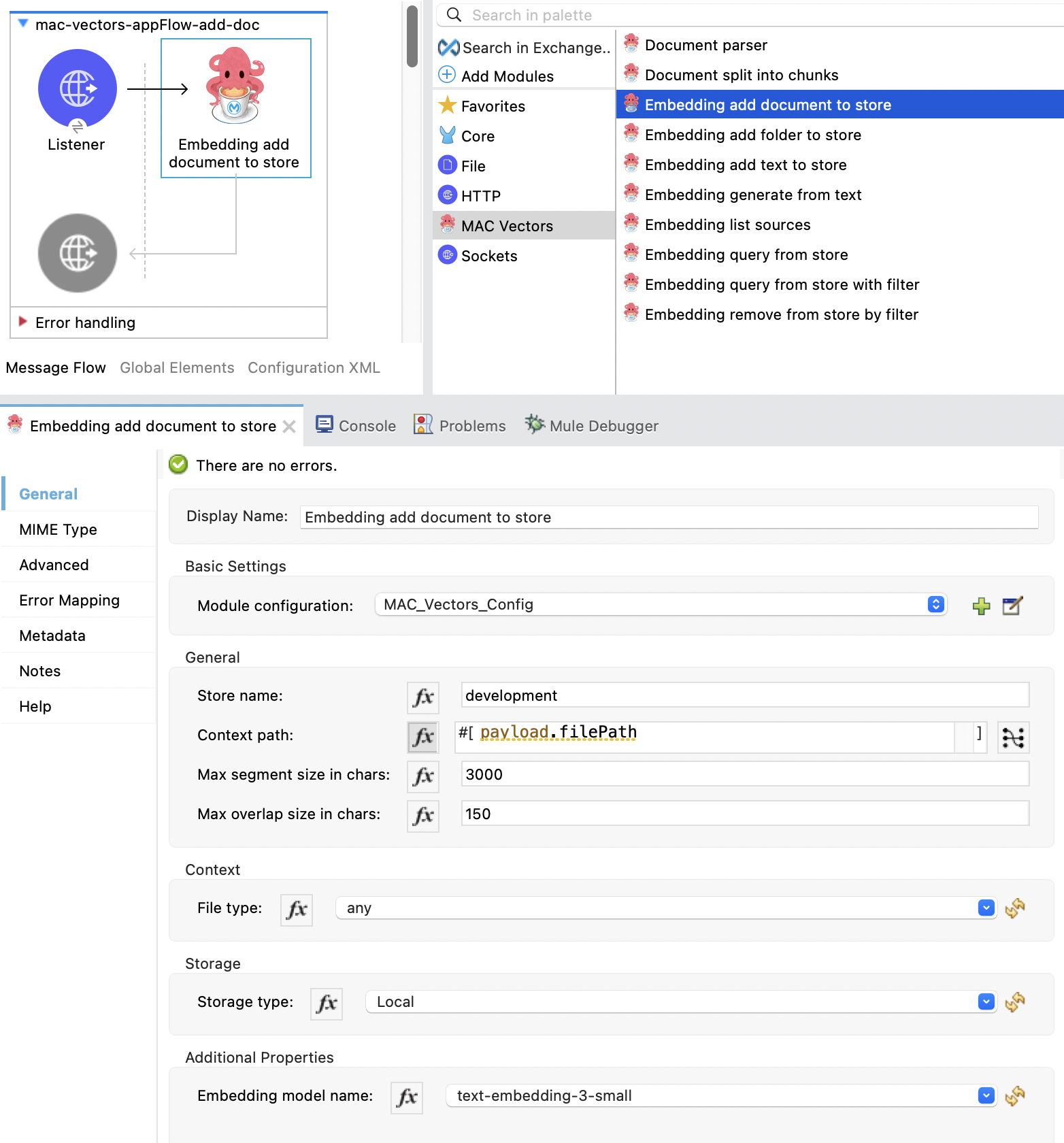
Task: Select Document split into chunks operation
Action: 731,75
